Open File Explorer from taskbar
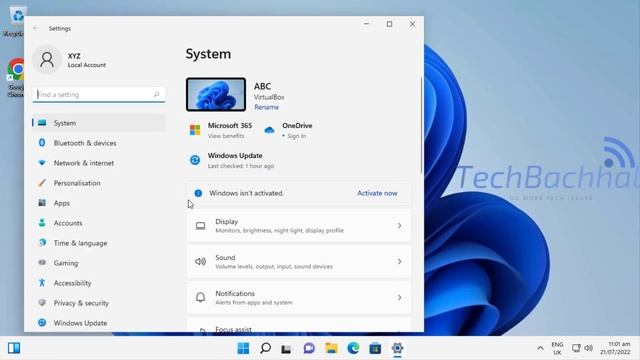The width and height of the screenshot is (640, 360). tap(331, 348)
